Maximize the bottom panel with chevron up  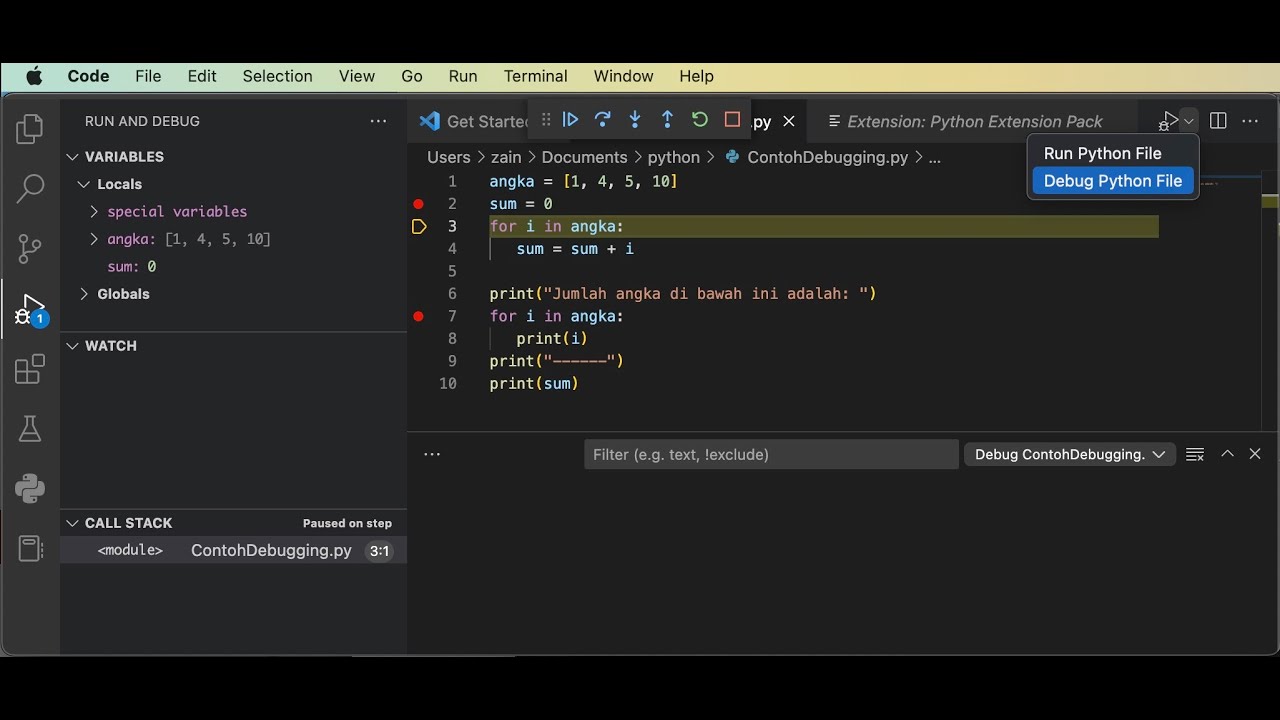tap(1227, 454)
